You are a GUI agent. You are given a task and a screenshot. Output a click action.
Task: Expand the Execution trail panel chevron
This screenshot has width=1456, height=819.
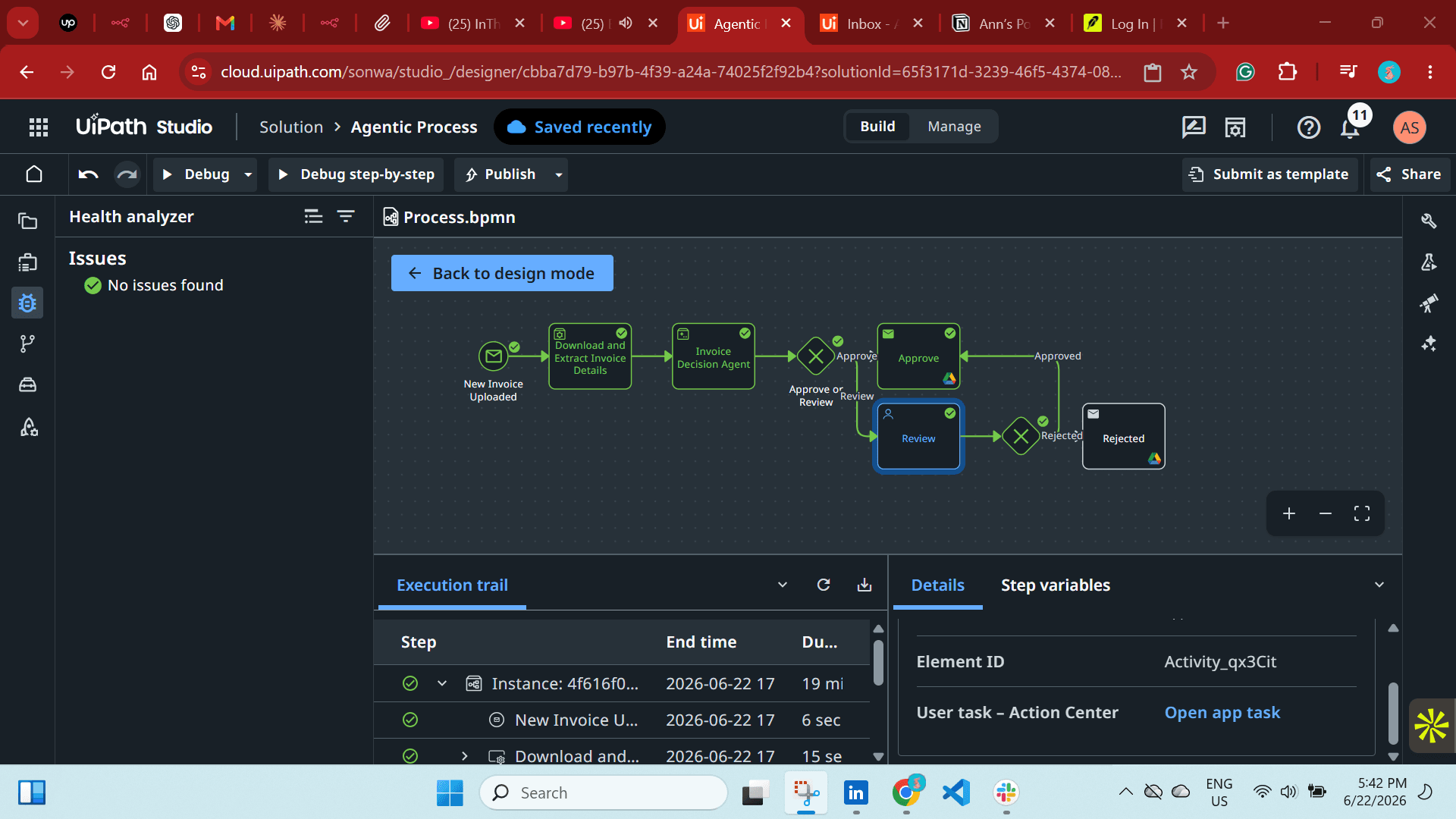coord(783,585)
